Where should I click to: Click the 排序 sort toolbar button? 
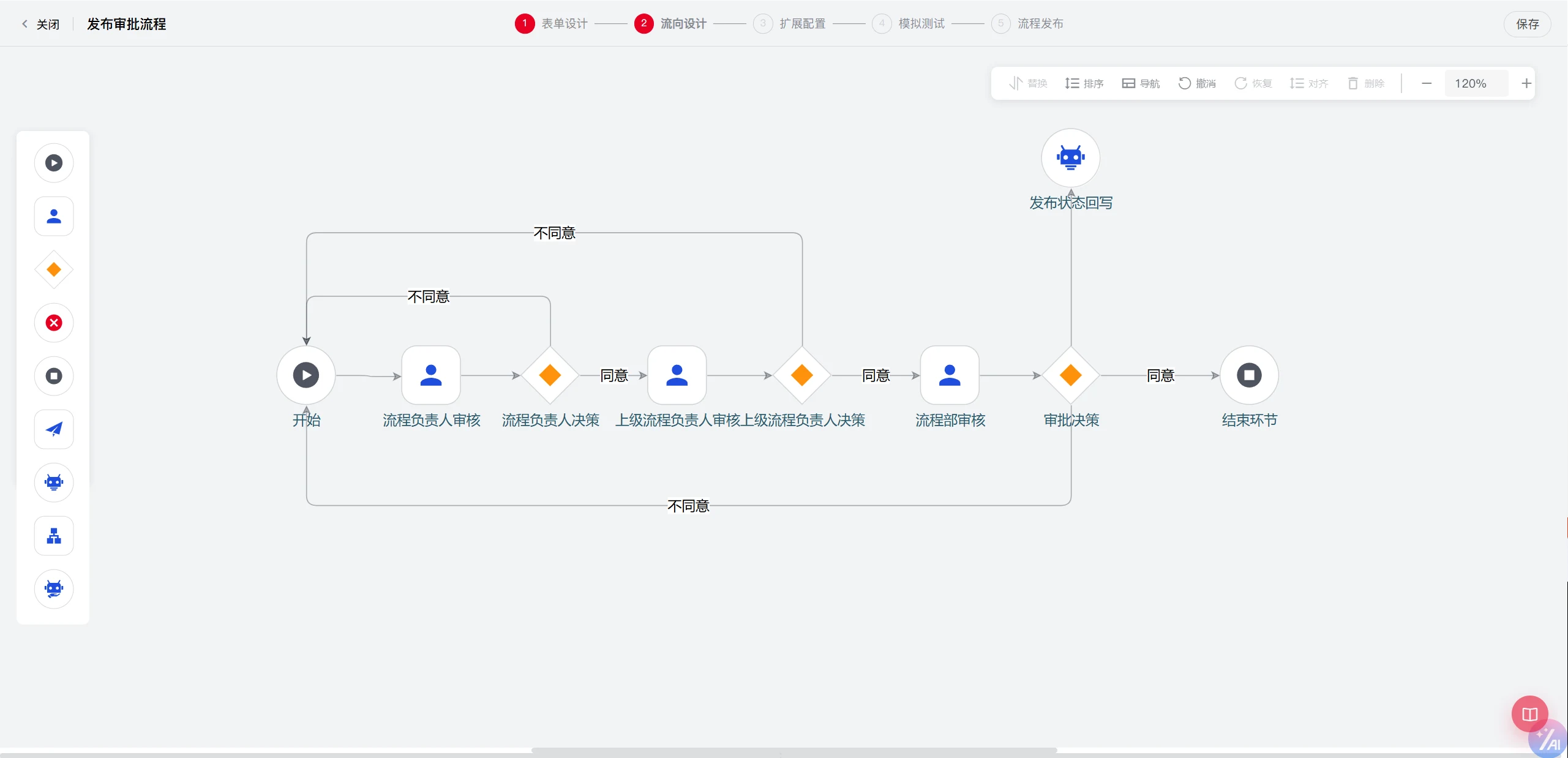point(1084,83)
